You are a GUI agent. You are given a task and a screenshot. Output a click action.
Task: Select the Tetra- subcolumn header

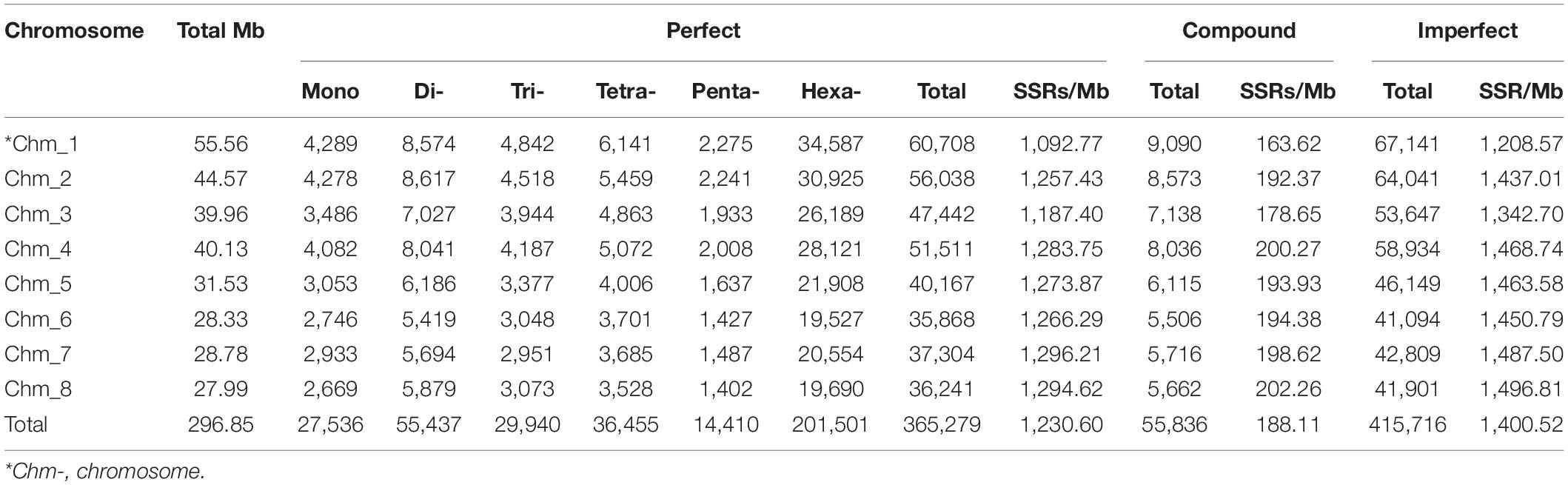(626, 92)
